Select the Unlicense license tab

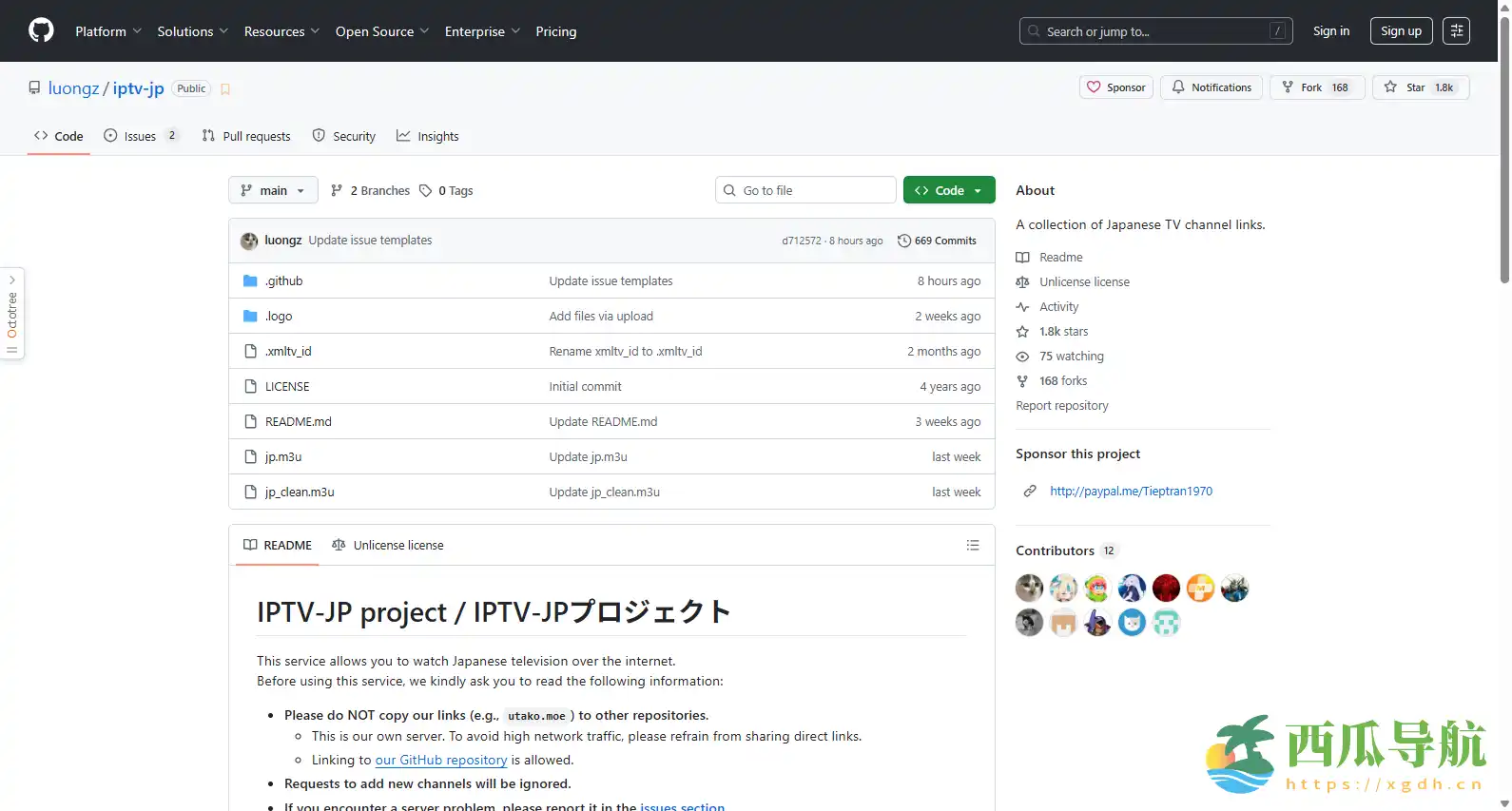click(388, 545)
